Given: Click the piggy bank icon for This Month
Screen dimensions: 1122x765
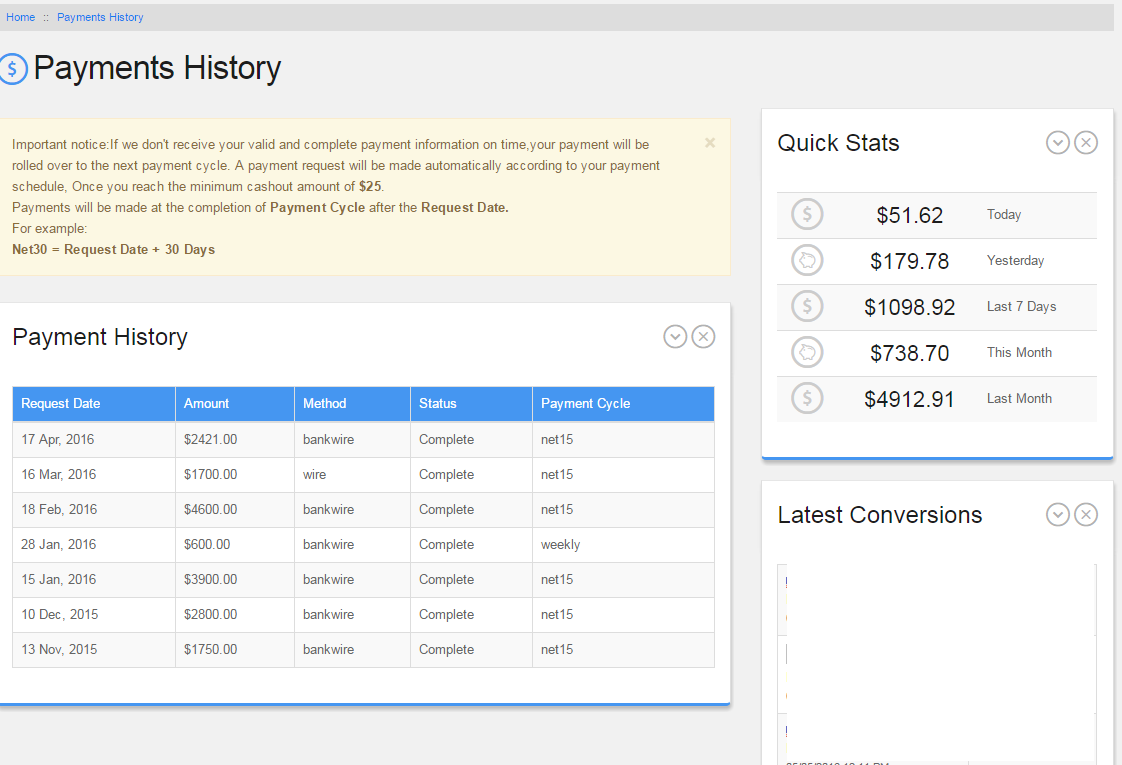Looking at the screenshot, I should pos(807,353).
